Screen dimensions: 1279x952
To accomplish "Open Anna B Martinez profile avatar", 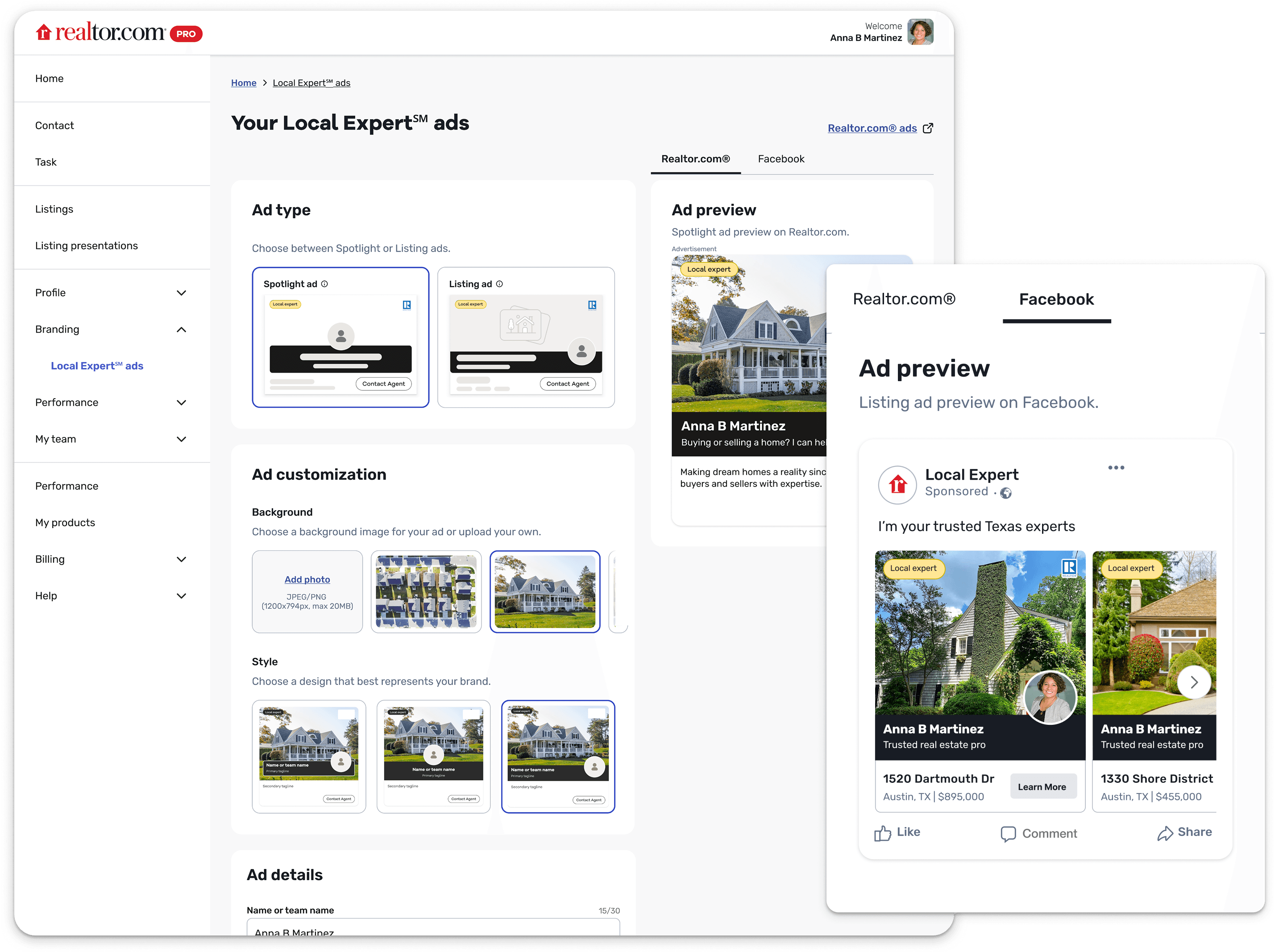I will point(920,32).
